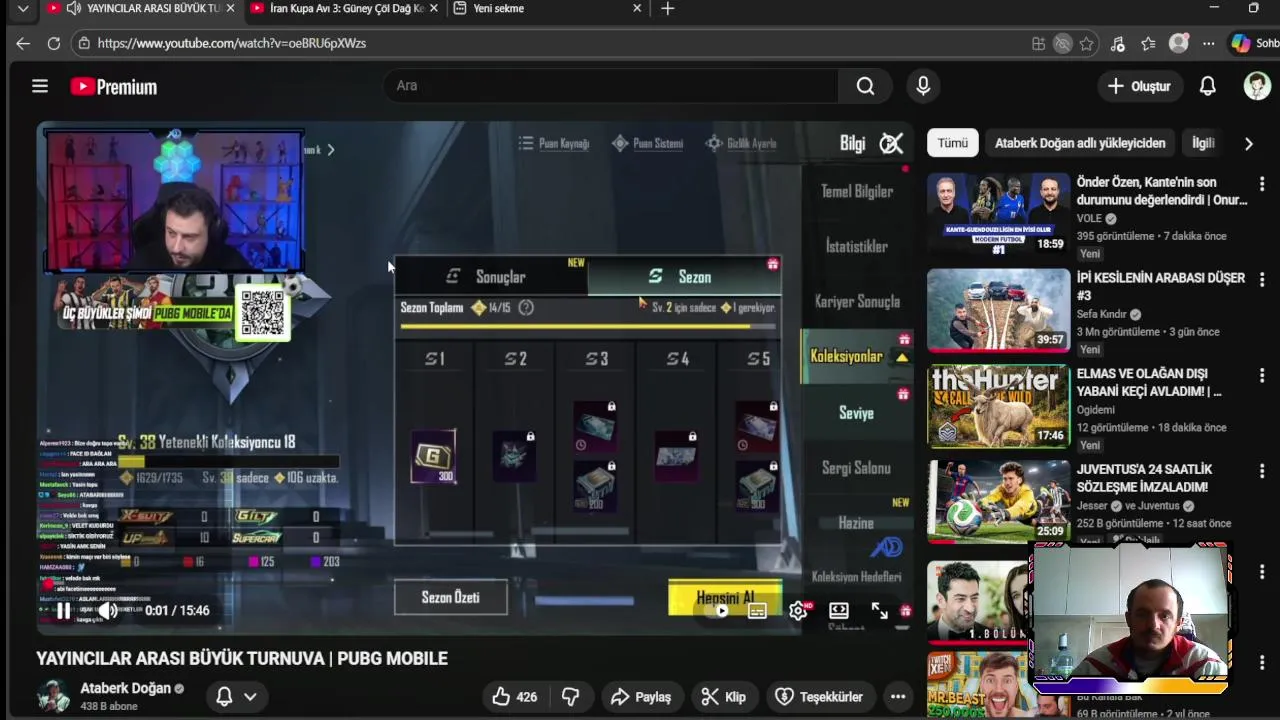Dislike the video
1280x720 pixels.
coord(571,697)
